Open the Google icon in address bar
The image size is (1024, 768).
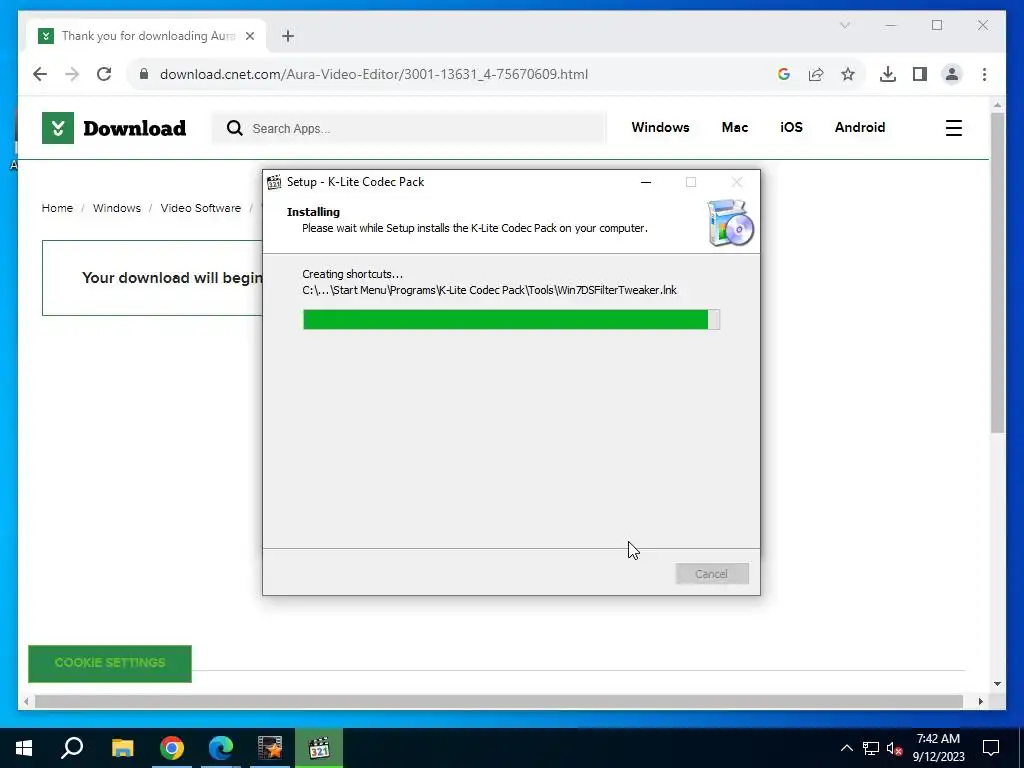(x=784, y=74)
